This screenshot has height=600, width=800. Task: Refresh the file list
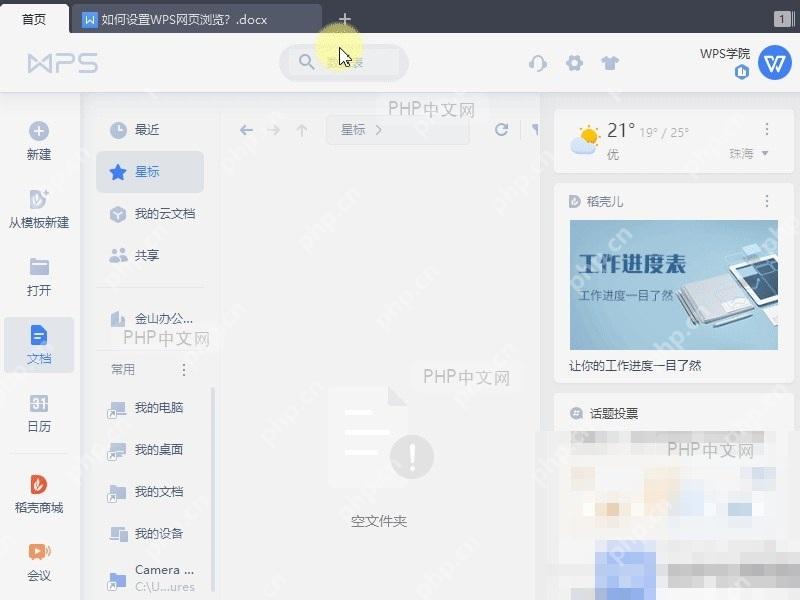pos(502,130)
